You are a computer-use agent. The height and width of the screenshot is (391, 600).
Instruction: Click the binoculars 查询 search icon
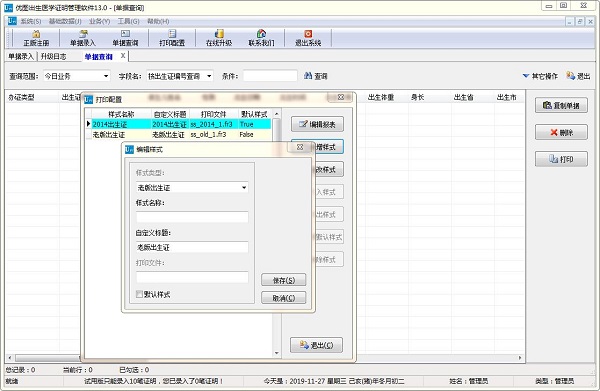point(308,76)
